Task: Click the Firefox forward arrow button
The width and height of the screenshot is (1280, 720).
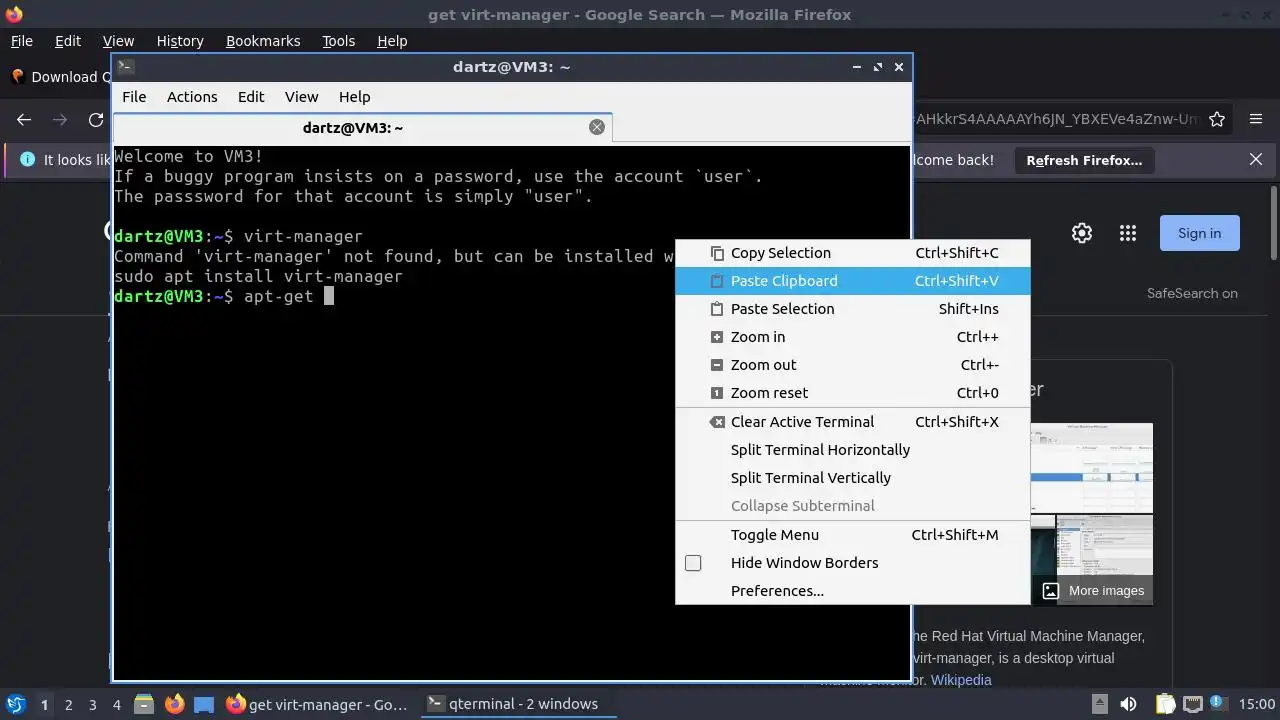Action: click(x=60, y=119)
